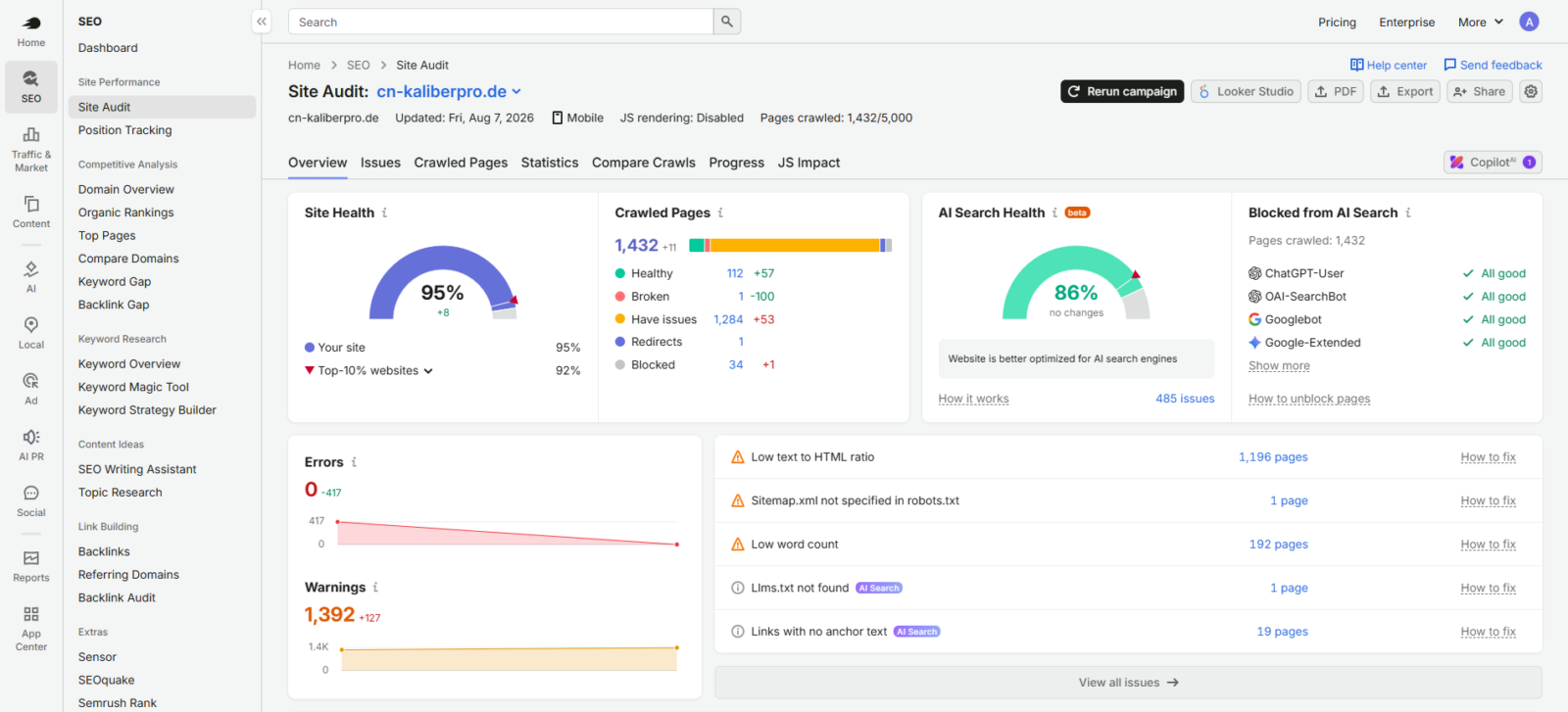Open How to unblock pages link

pos(1309,399)
